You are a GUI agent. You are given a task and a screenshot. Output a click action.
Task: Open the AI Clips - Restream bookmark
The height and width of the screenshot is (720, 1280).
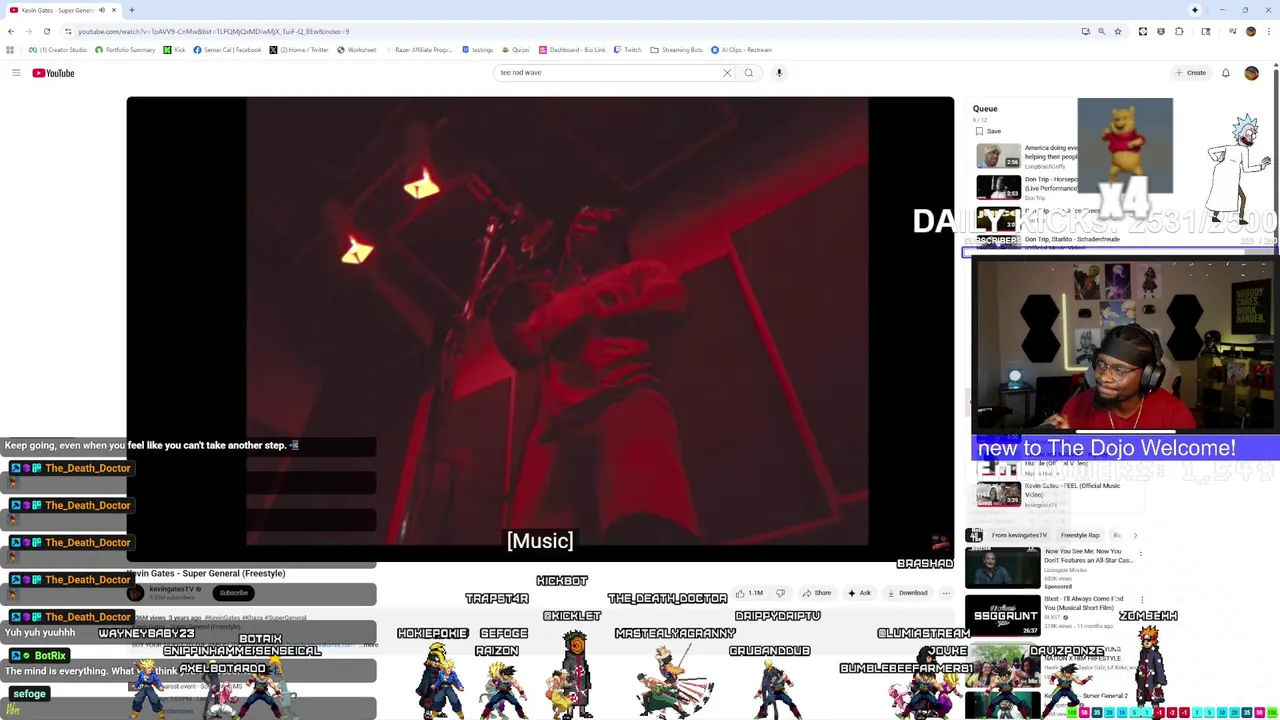coord(741,50)
